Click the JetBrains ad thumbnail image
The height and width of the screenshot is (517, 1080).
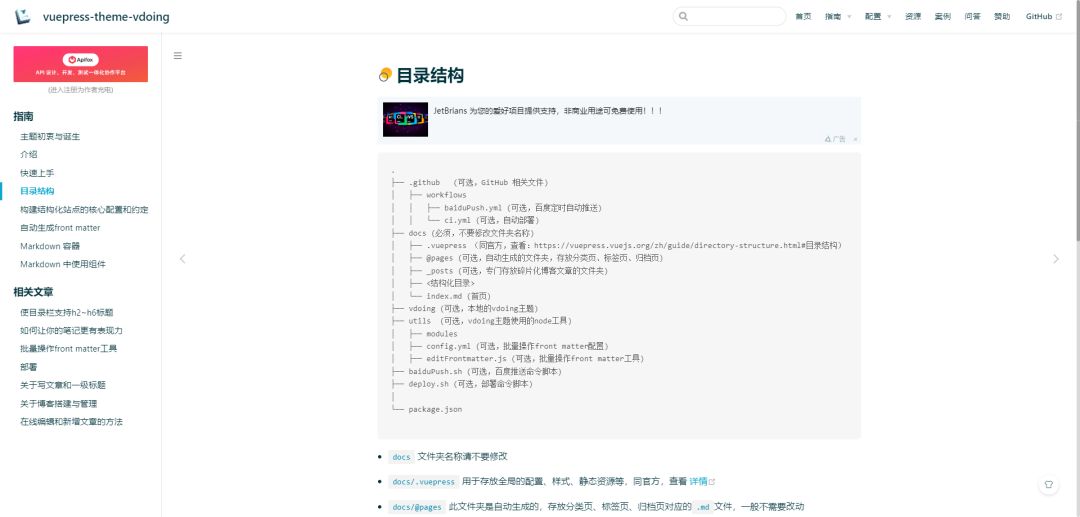405,119
